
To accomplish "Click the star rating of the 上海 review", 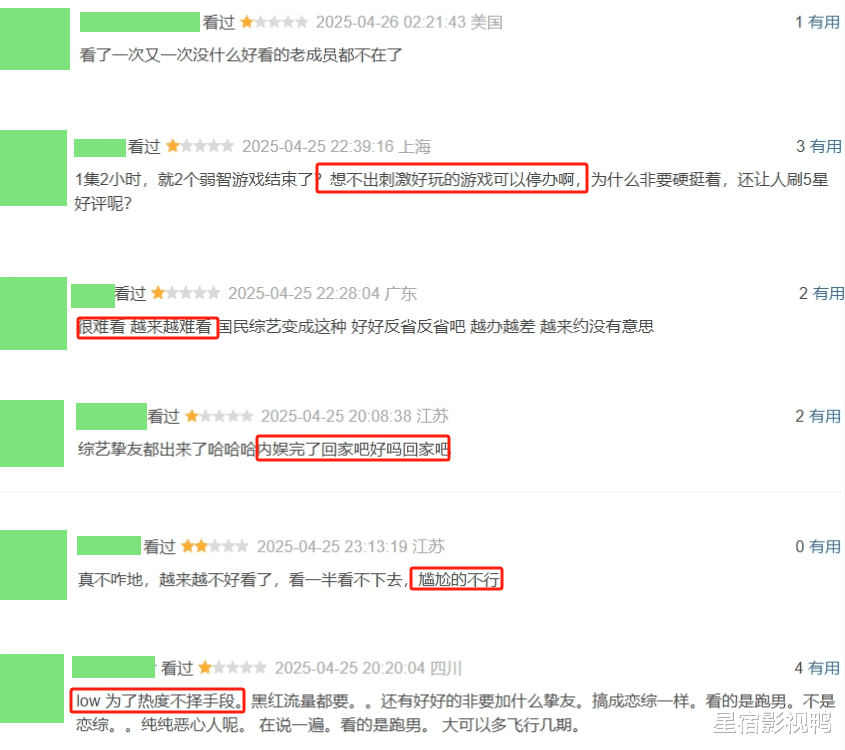I will coord(200,146).
